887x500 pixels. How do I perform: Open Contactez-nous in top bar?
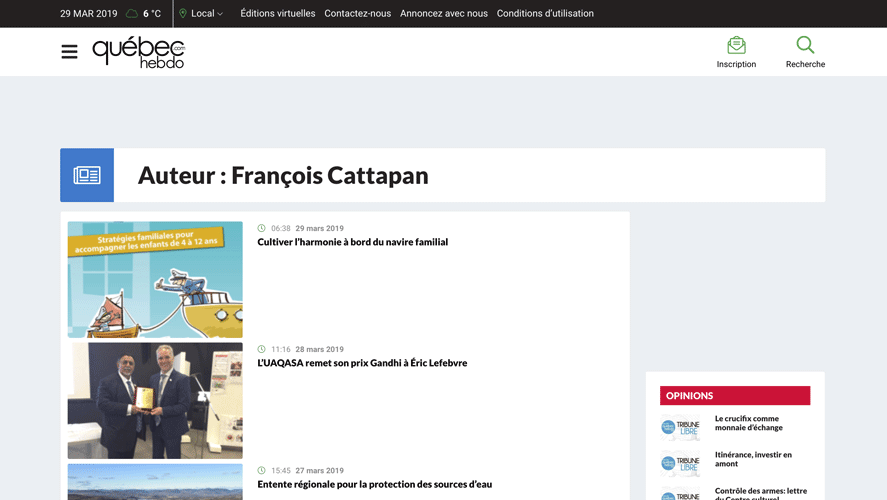coord(358,14)
